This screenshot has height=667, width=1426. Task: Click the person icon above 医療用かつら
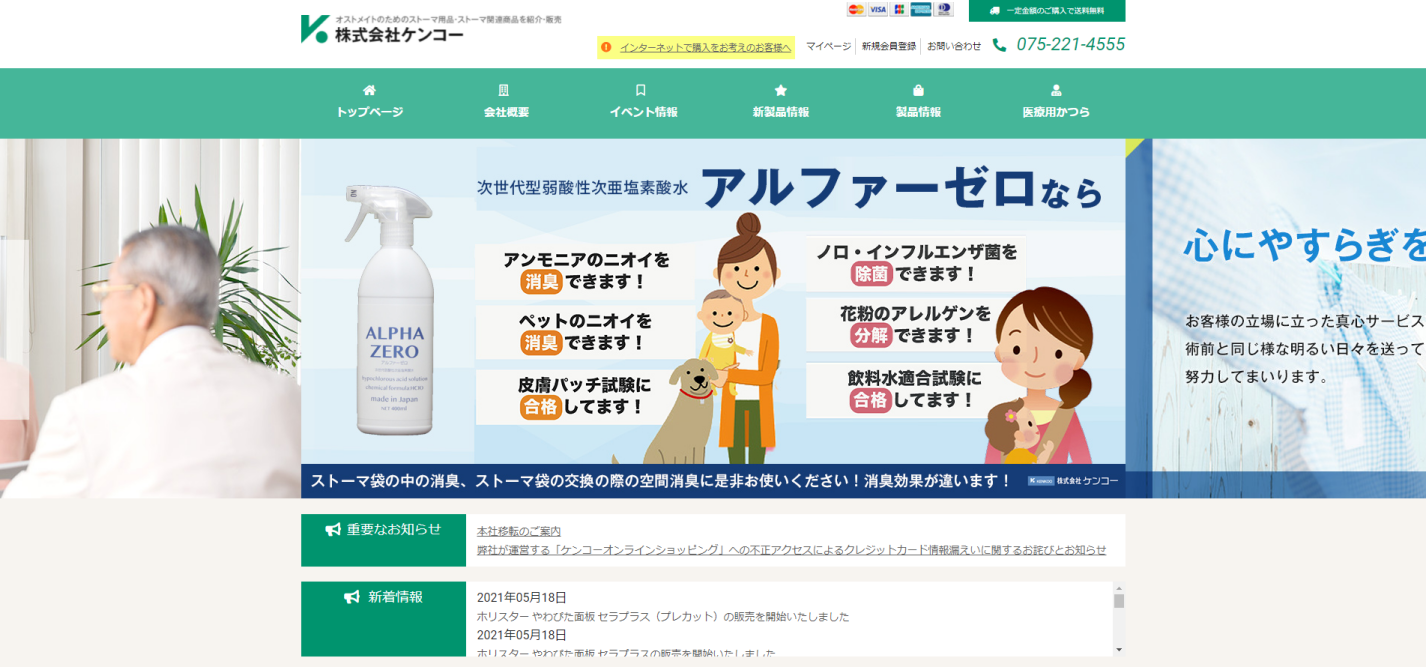[x=1056, y=90]
